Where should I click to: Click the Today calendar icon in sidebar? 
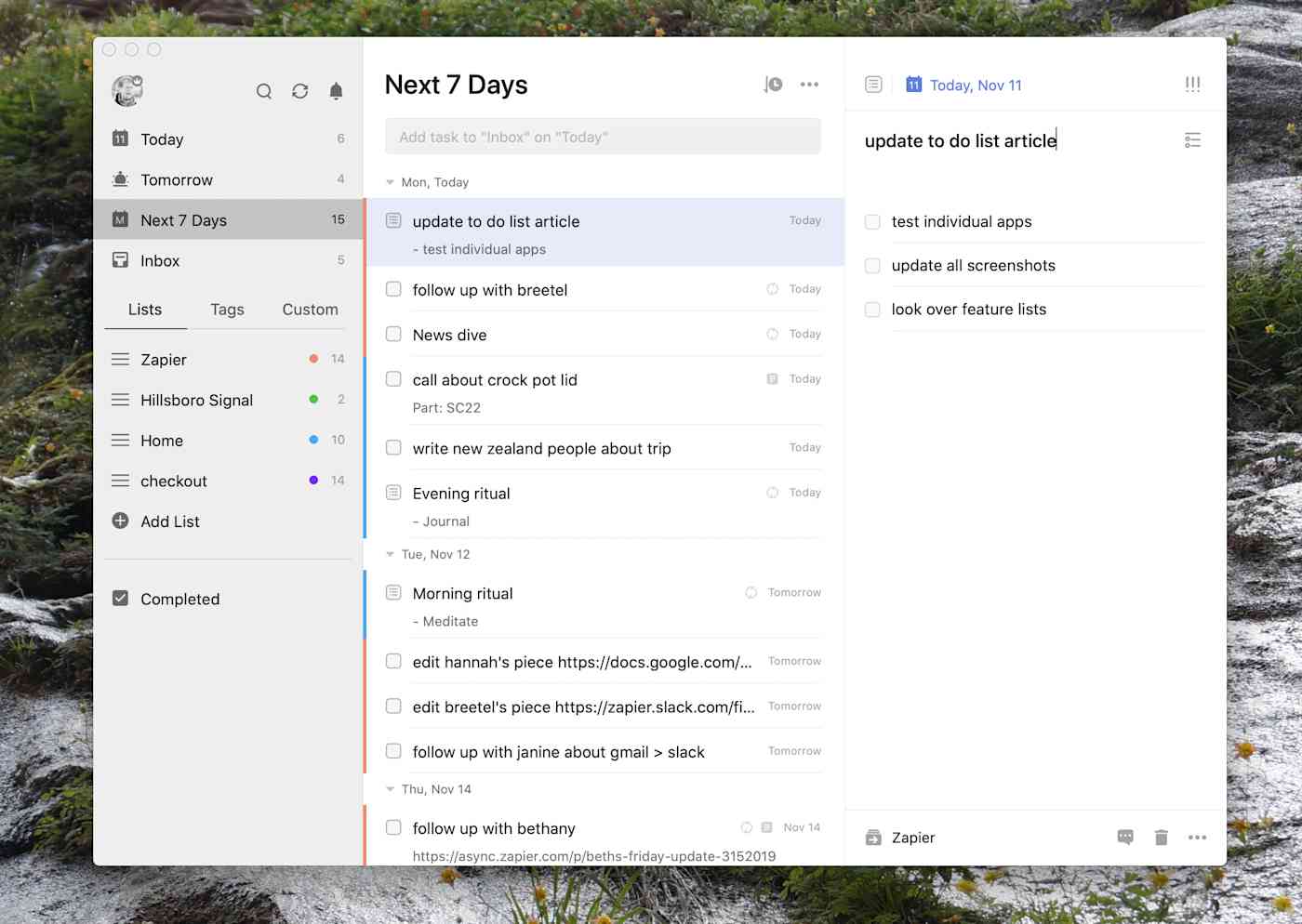click(120, 139)
